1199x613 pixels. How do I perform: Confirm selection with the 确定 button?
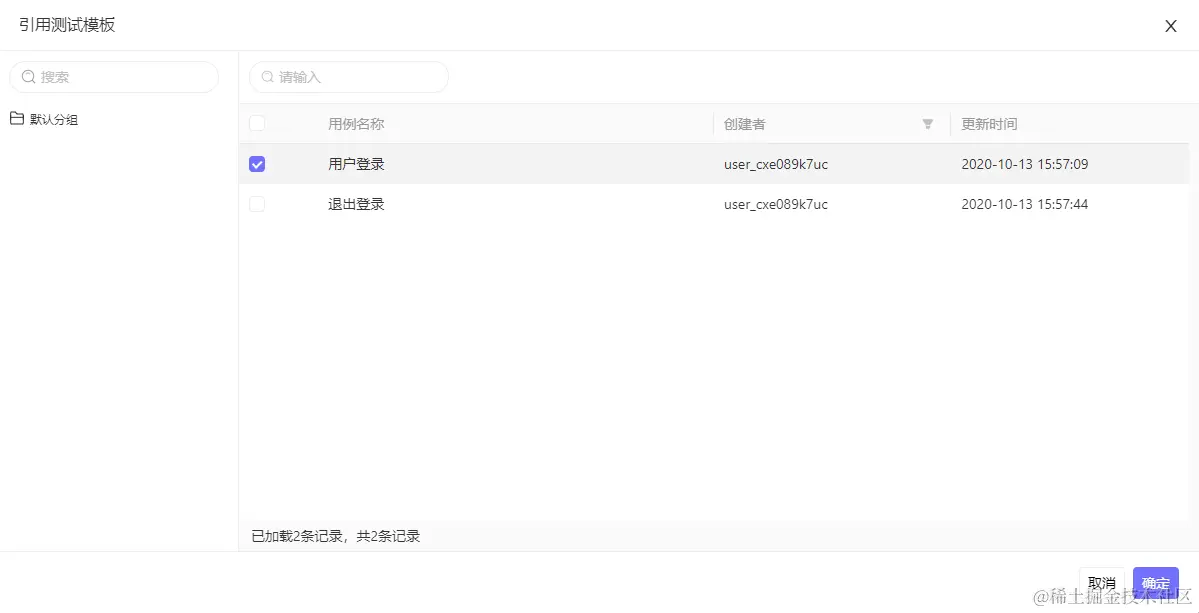[1155, 583]
